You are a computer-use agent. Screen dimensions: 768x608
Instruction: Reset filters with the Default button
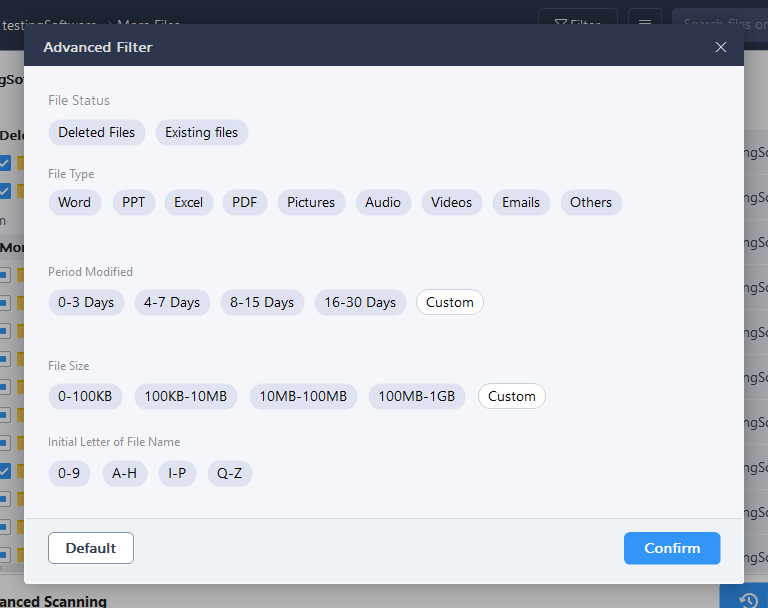tap(91, 548)
